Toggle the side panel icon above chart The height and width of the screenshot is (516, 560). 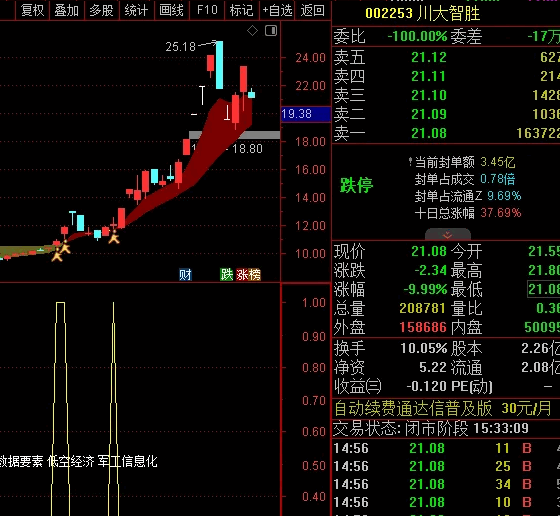click(271, 31)
